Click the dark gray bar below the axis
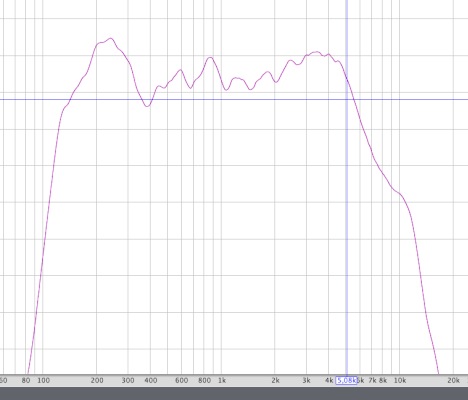This screenshot has height=400, width=468. [234, 394]
